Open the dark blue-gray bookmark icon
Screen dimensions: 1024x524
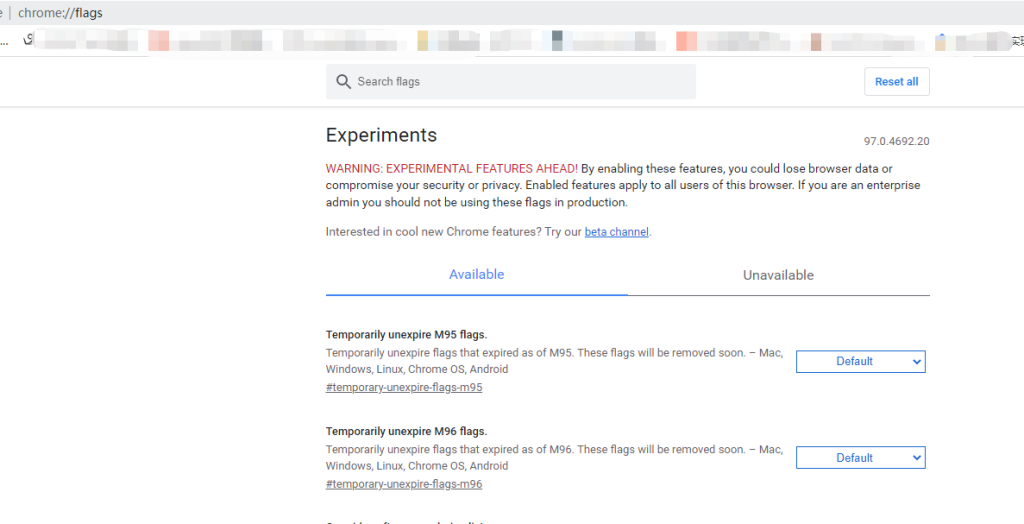[557, 40]
